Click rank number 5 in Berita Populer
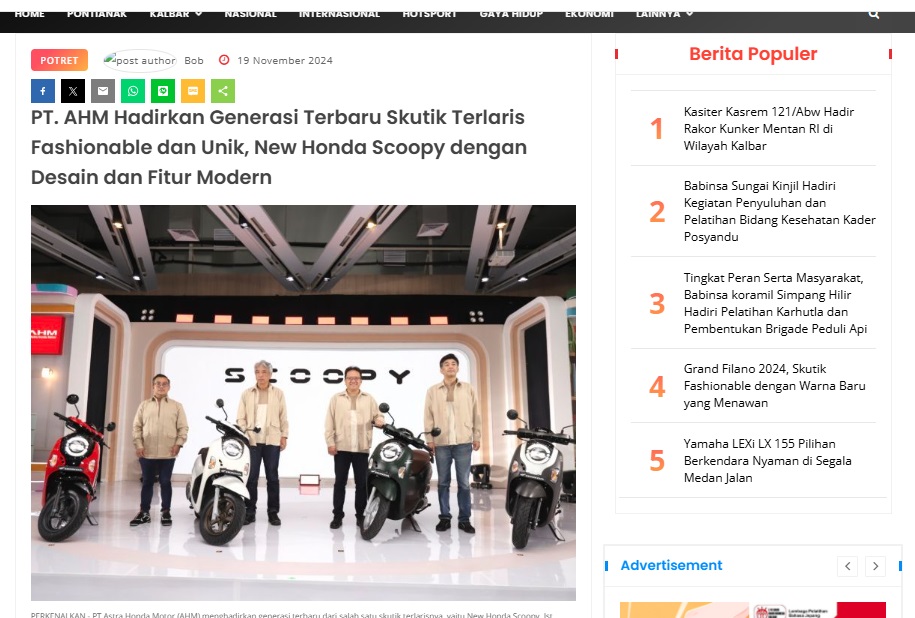 pyautogui.click(x=657, y=460)
